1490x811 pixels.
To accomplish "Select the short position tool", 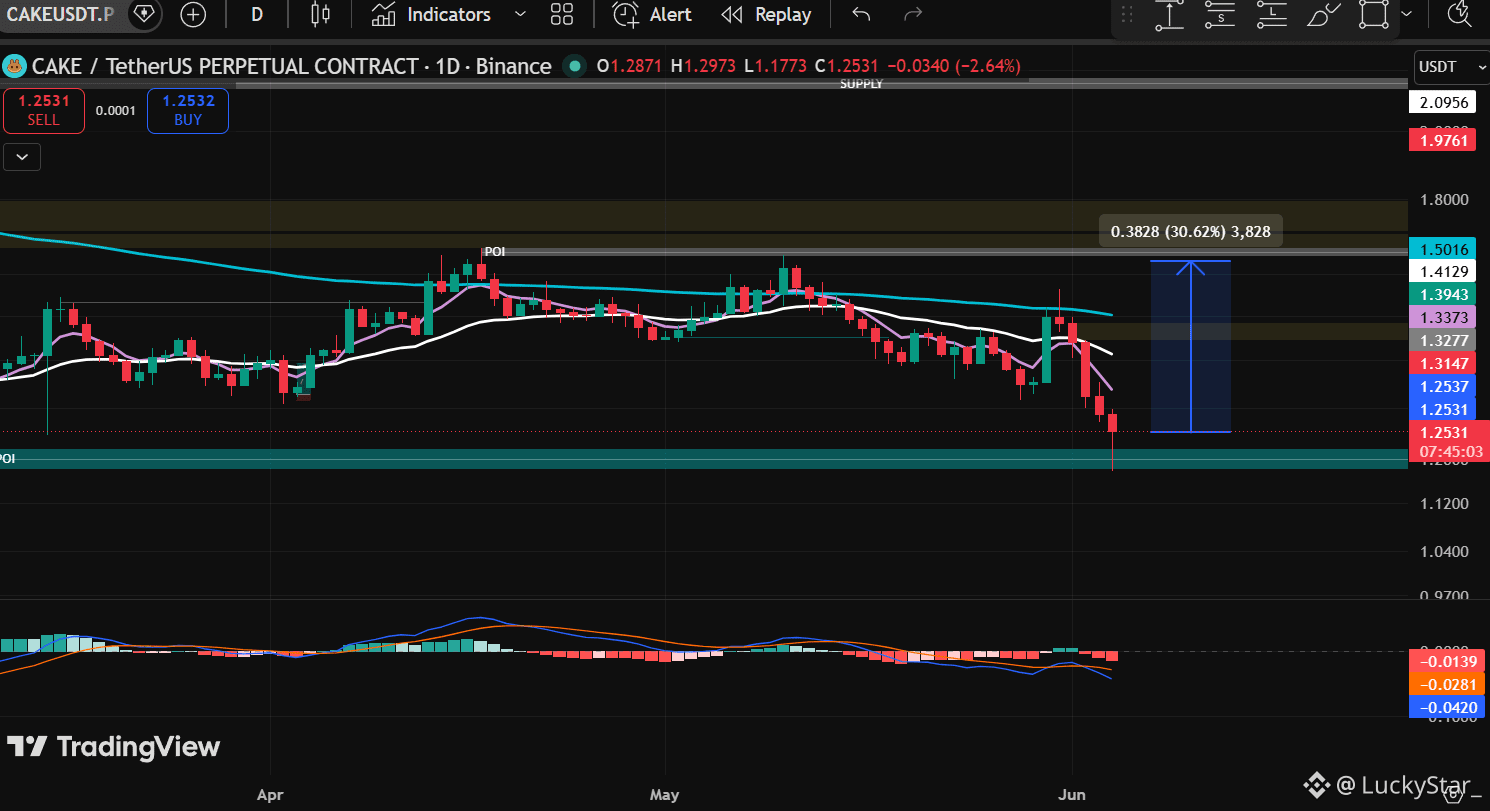I will [1220, 14].
